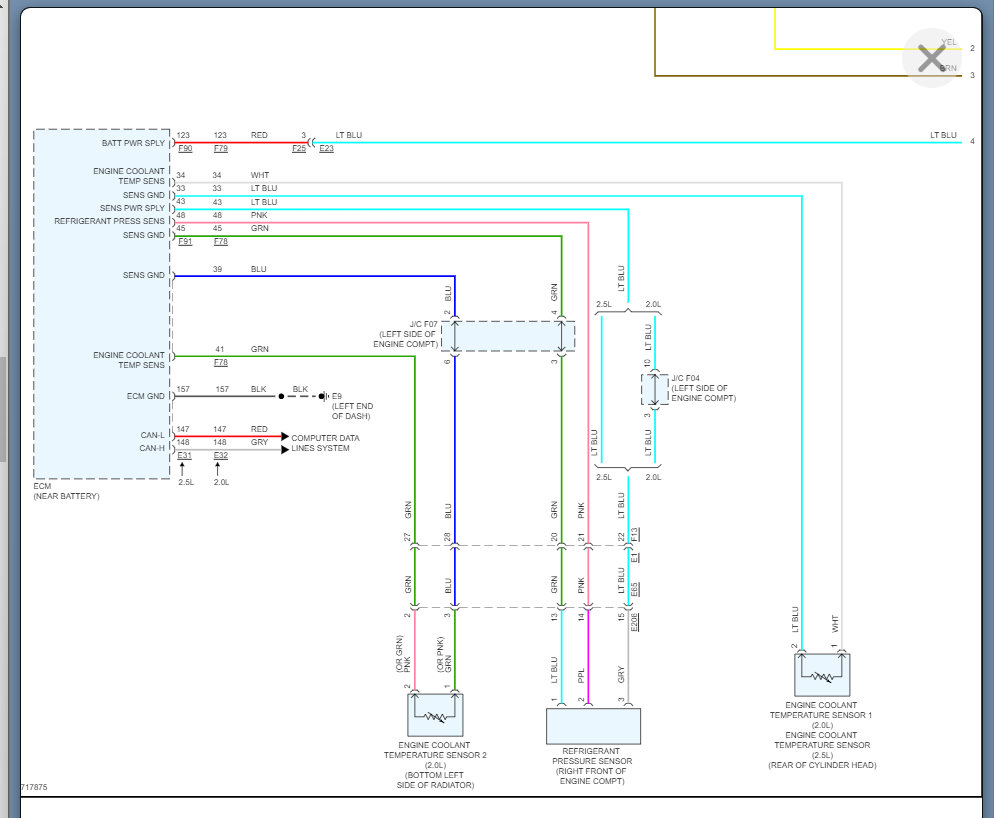Viewport: 994px width, 818px height.
Task: Open the F90 connector reference
Action: pos(185,148)
